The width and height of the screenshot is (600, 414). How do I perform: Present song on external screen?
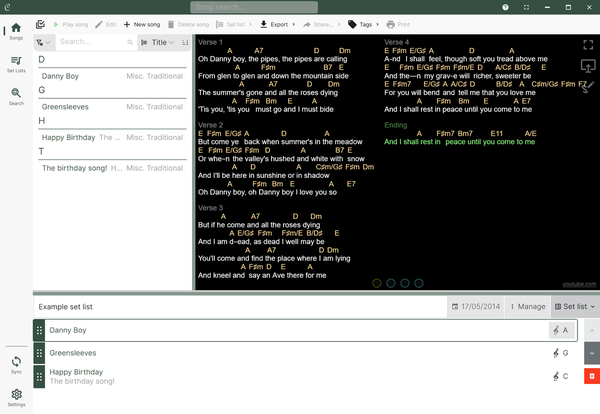[x=588, y=66]
